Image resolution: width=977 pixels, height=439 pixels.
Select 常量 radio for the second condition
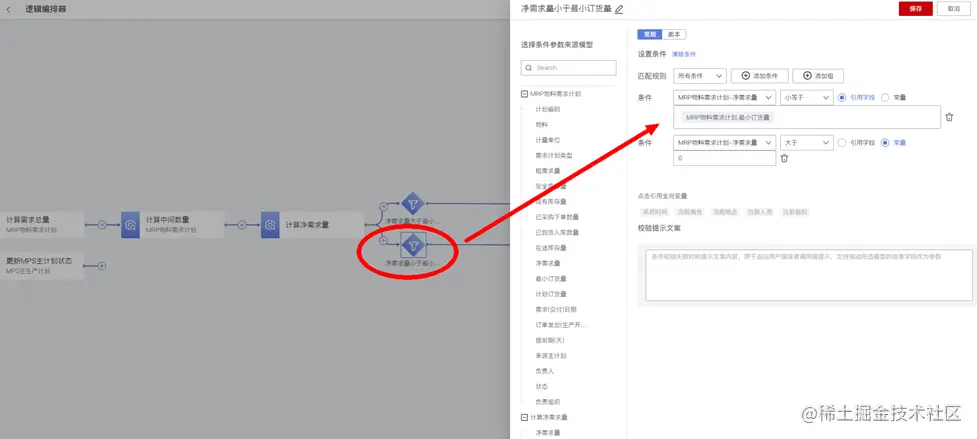(885, 143)
